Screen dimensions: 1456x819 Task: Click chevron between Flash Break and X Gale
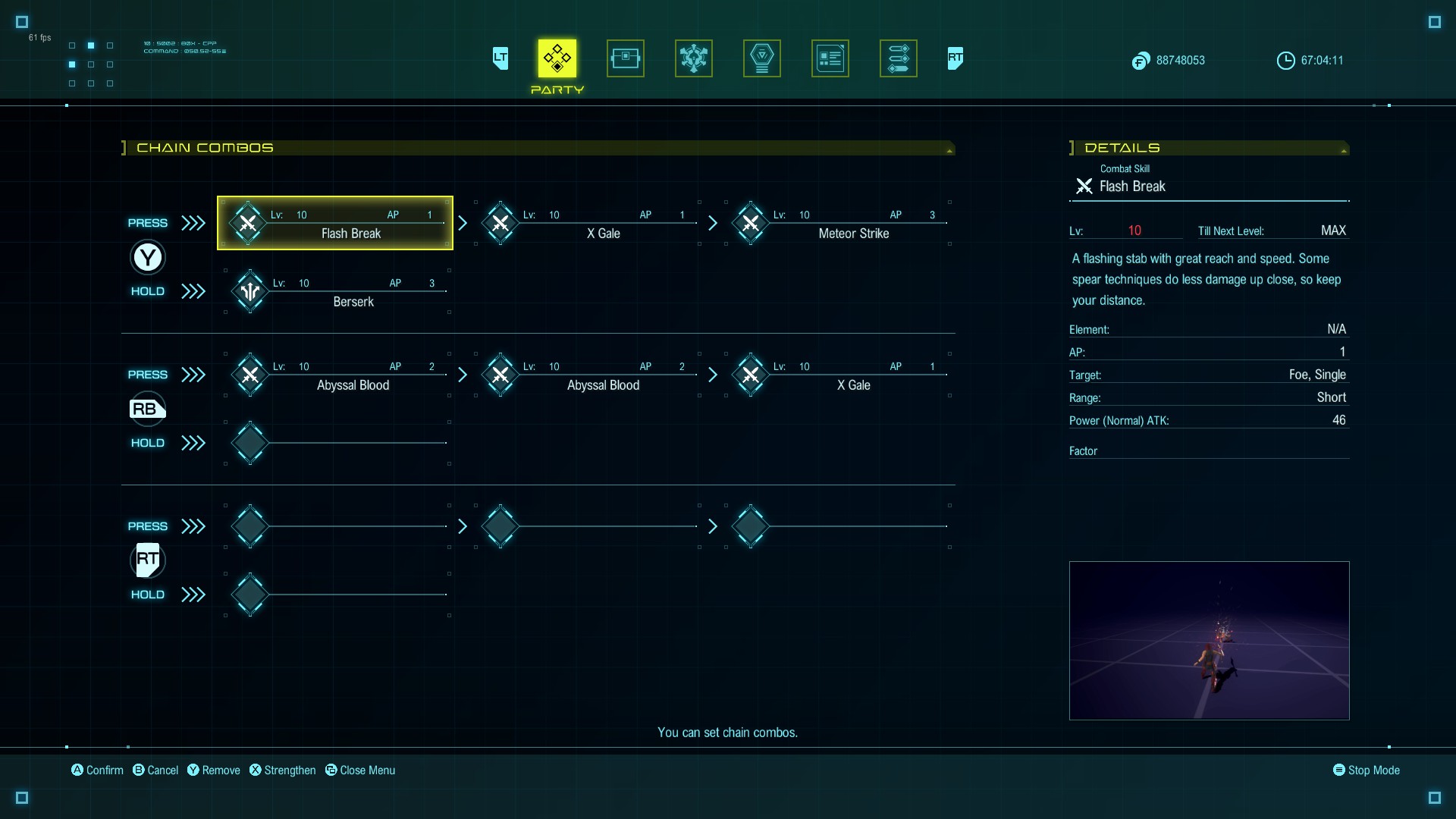463,223
